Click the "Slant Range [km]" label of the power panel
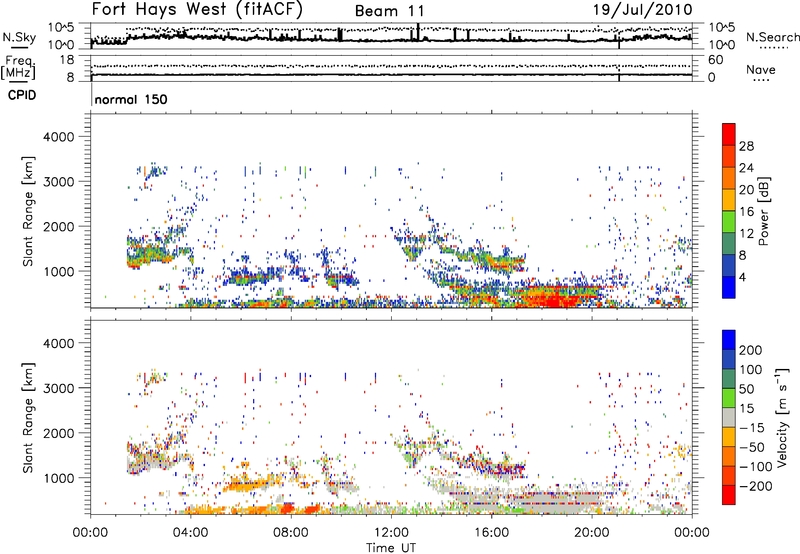 point(28,211)
